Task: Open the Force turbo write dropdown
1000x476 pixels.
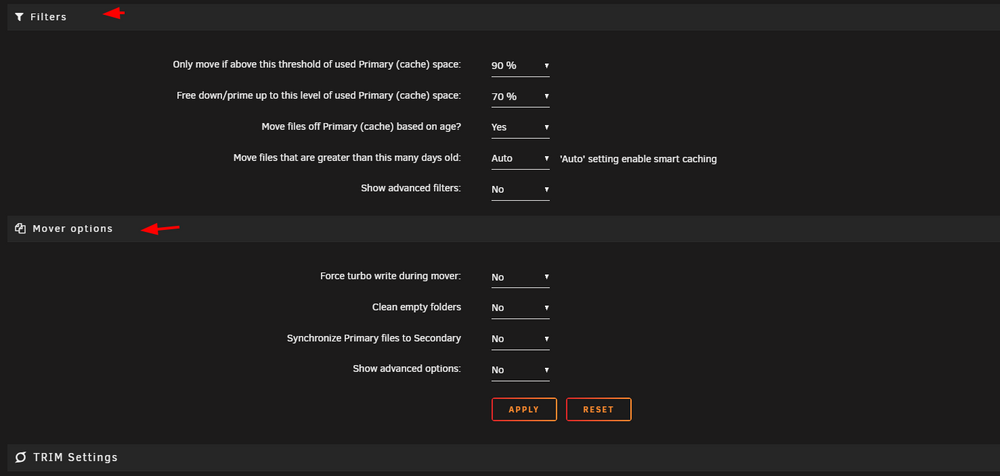Action: (520, 277)
